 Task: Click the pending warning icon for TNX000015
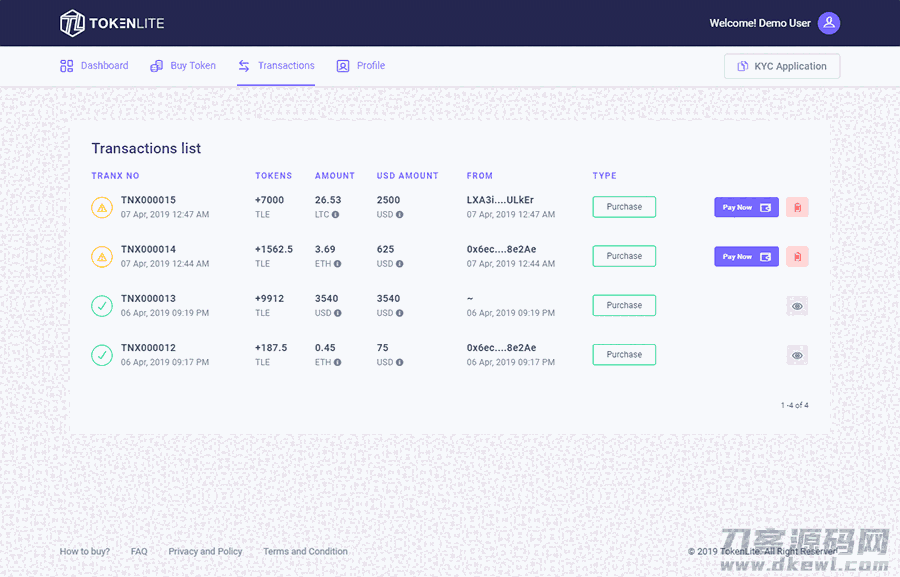[102, 207]
